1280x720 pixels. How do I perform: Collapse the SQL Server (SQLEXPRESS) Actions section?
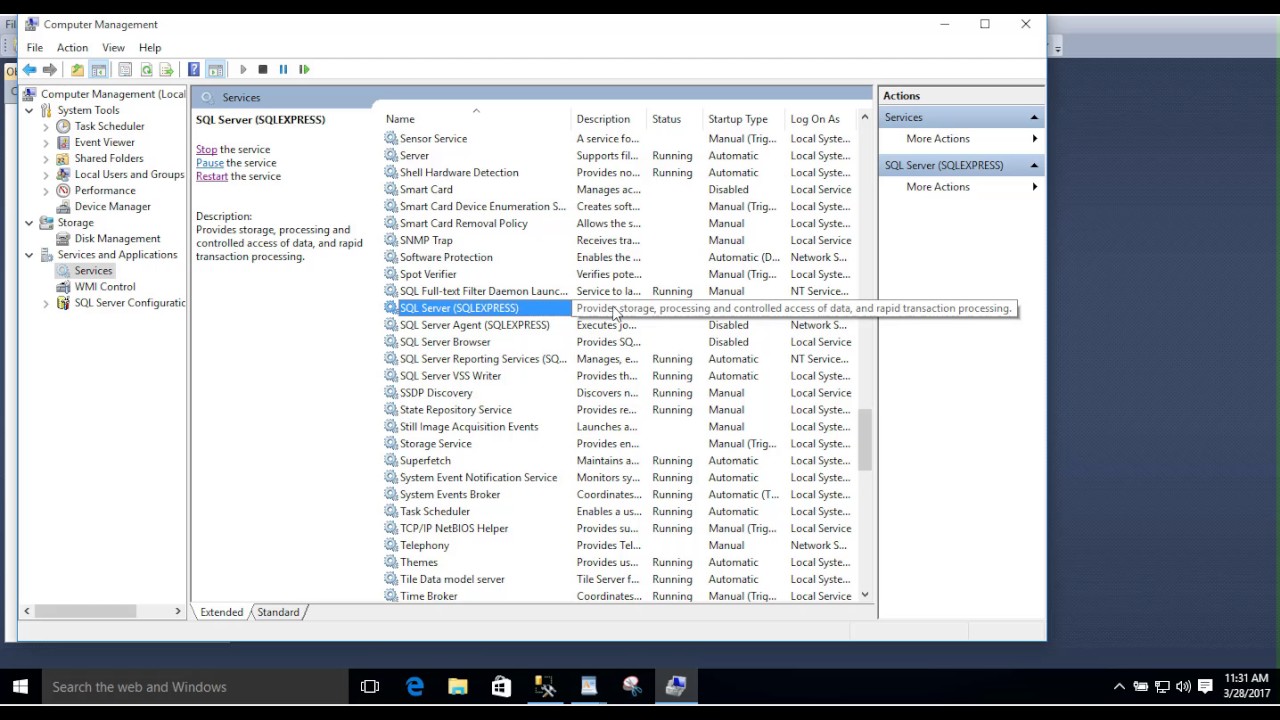pos(1034,165)
